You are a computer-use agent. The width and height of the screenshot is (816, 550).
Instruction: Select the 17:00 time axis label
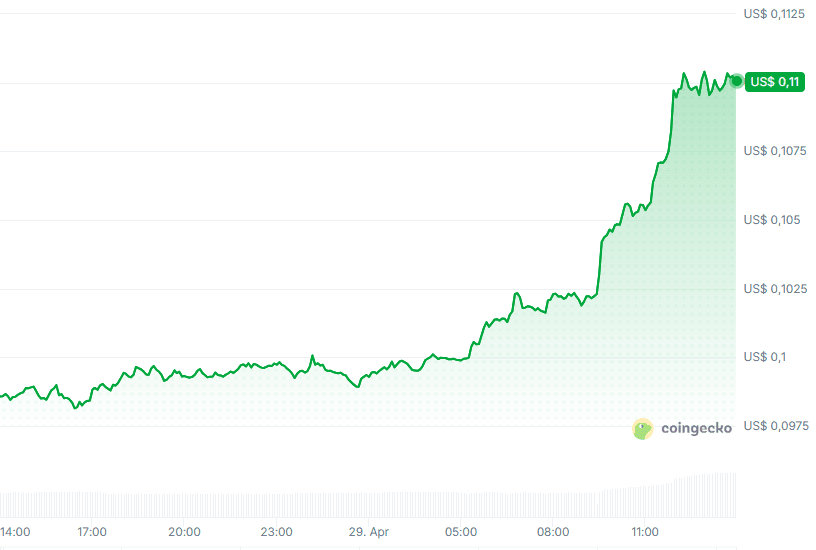92,532
